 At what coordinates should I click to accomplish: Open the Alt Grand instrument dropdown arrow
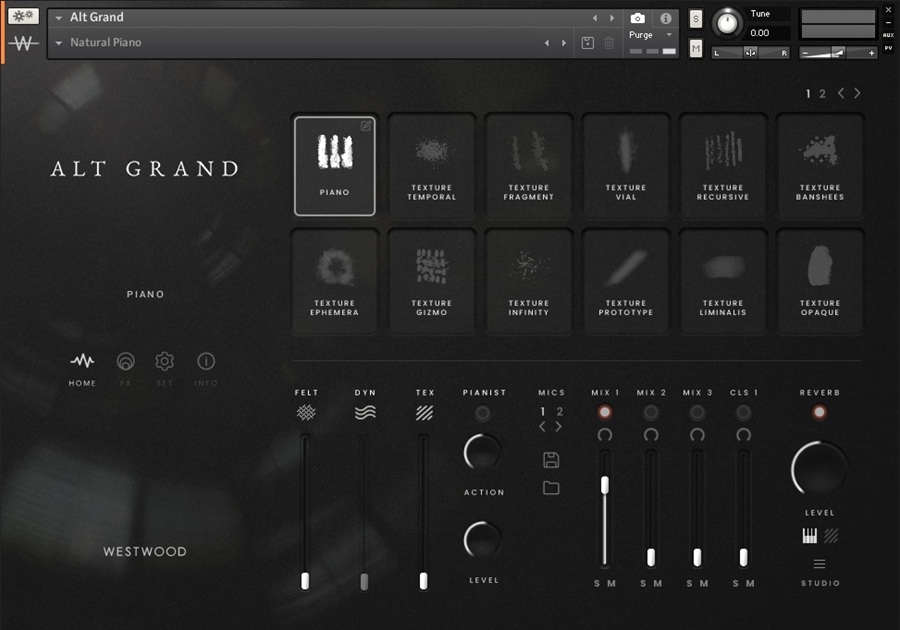coord(59,18)
